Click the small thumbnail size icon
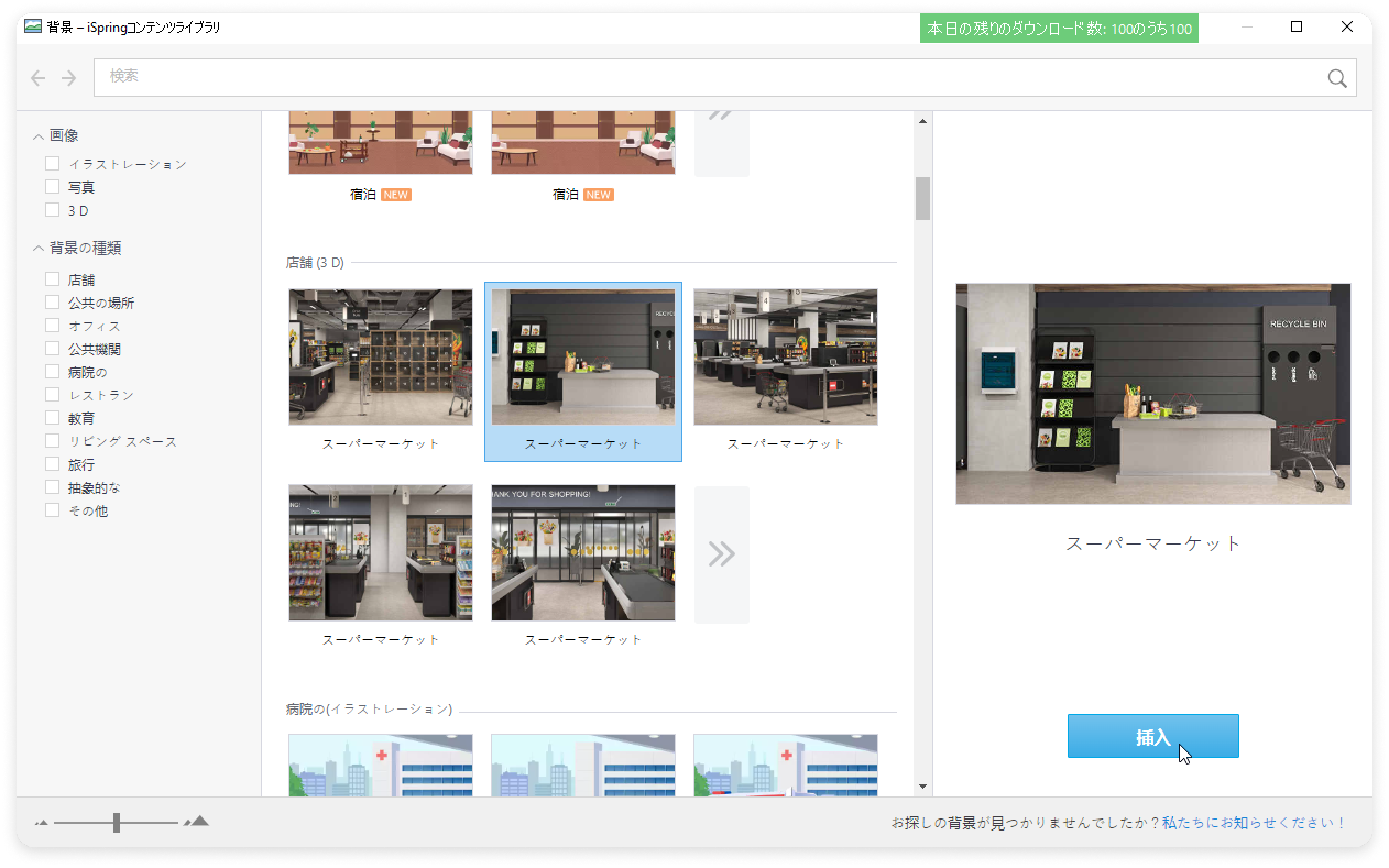 (41, 823)
